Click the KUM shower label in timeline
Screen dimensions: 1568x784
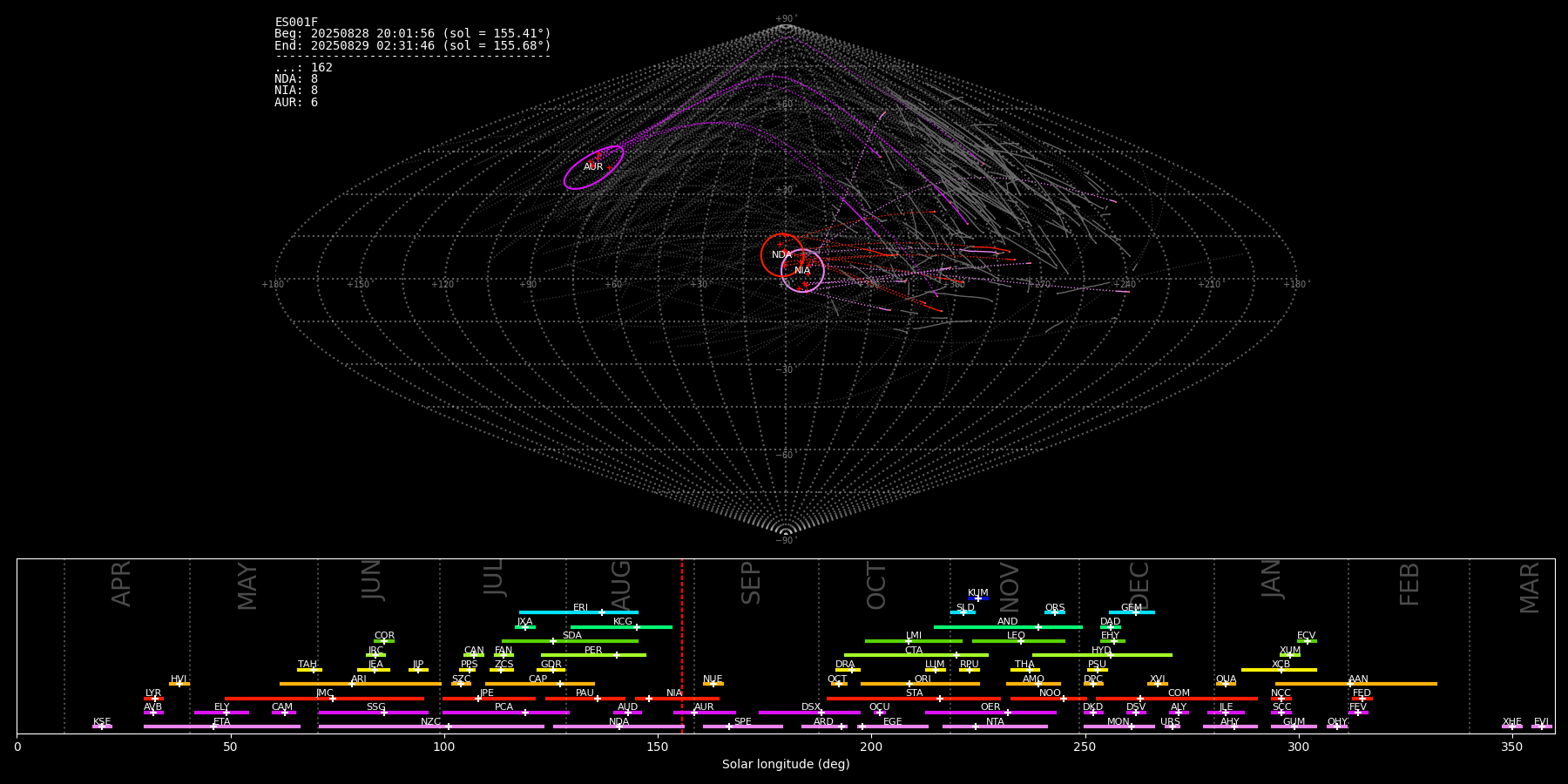click(978, 593)
